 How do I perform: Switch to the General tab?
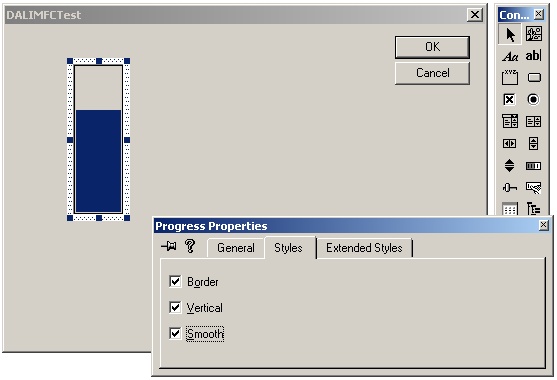coord(236,248)
